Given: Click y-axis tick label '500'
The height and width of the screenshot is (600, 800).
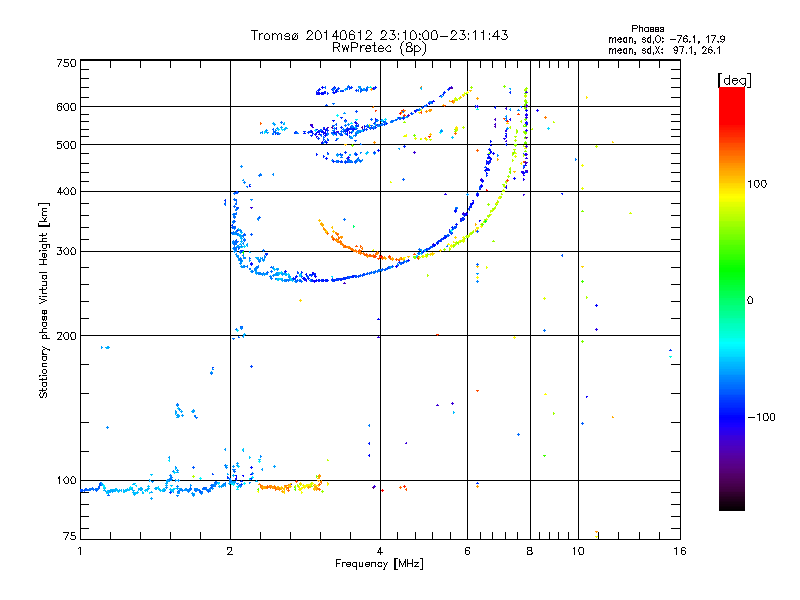Looking at the screenshot, I should [x=66, y=145].
